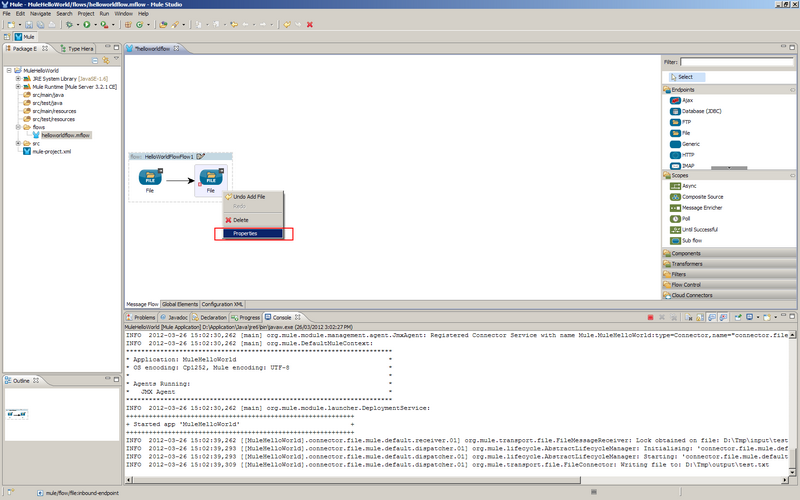Expand the src folder in the tree
Image resolution: width=800 pixels, height=500 pixels.
[x=18, y=143]
